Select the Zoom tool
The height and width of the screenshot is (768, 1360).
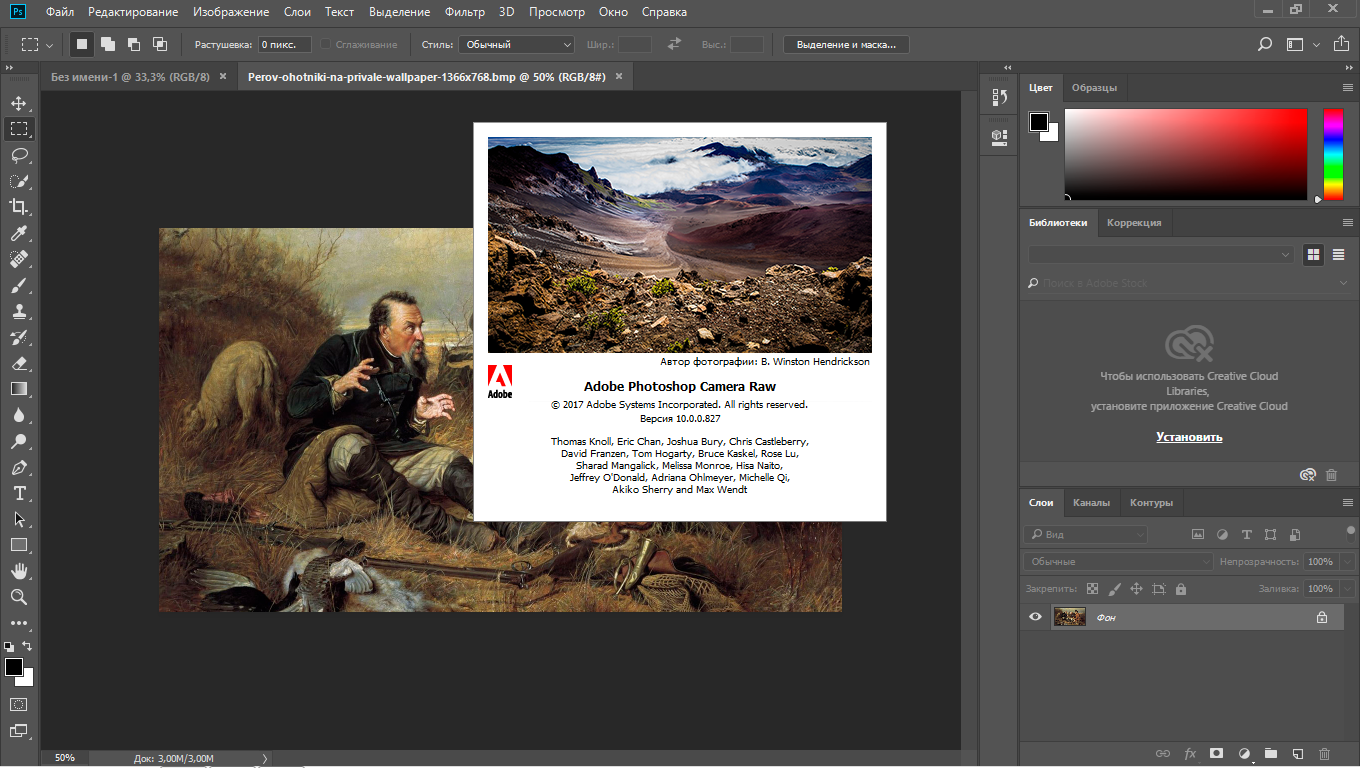[x=19, y=597]
